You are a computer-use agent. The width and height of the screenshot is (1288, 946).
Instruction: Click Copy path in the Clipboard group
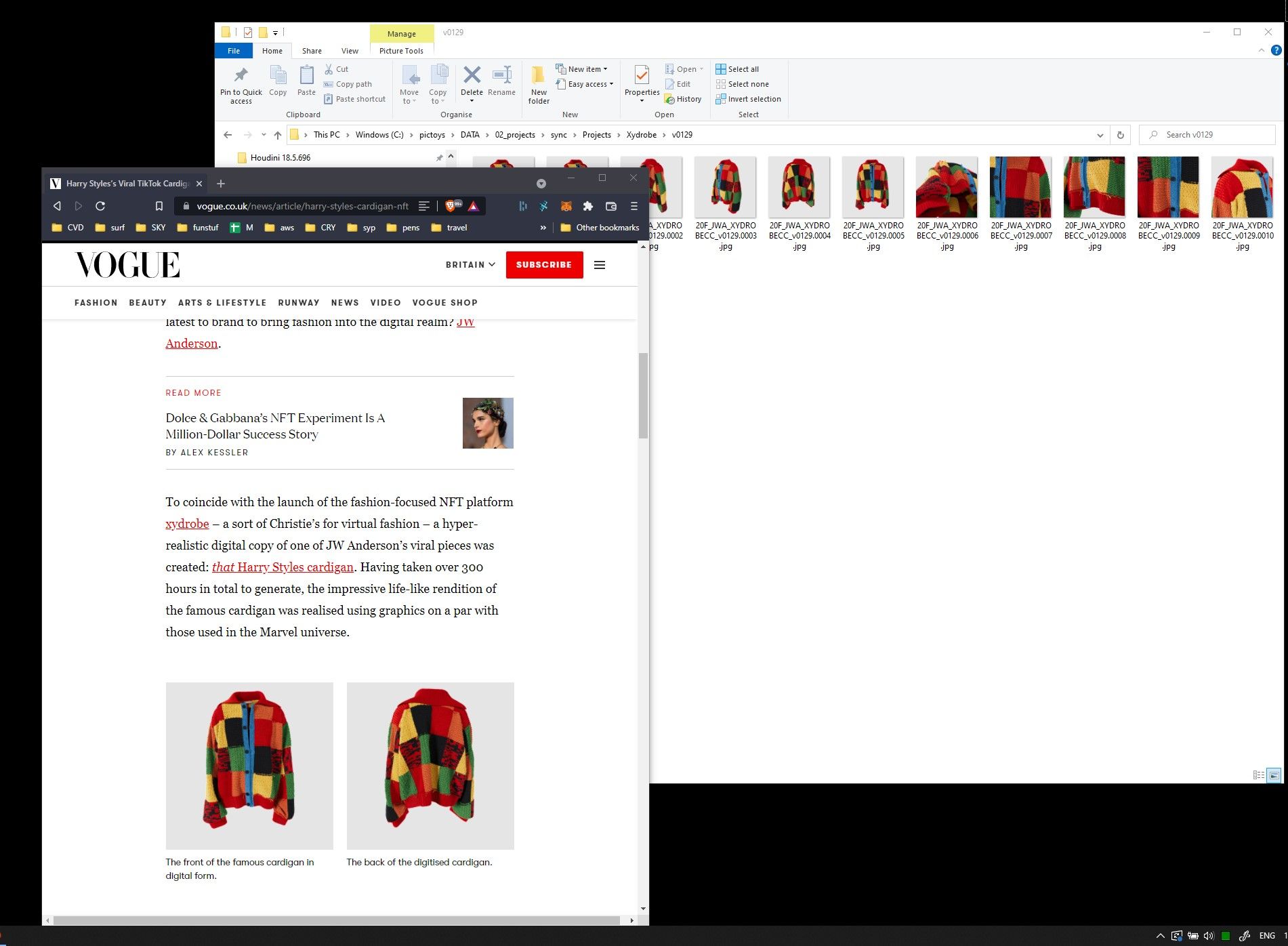coord(348,84)
